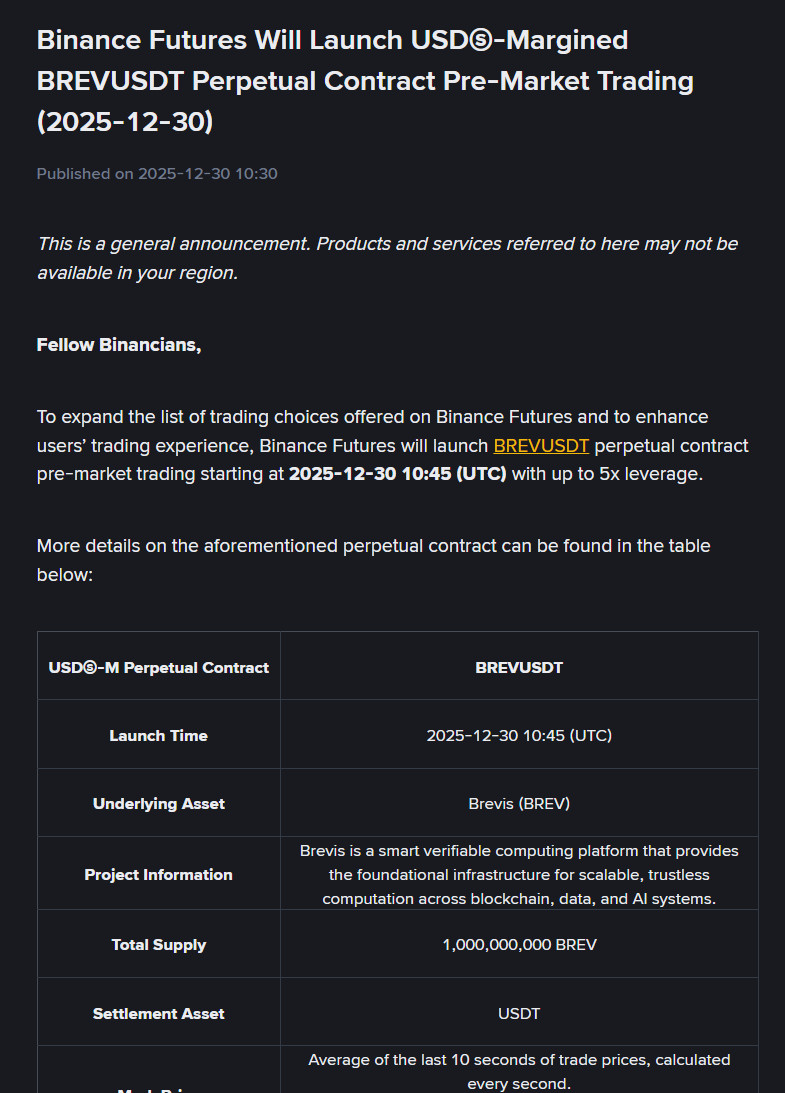Select the "Underlying Asset" row label
The image size is (785, 1093).
[159, 804]
